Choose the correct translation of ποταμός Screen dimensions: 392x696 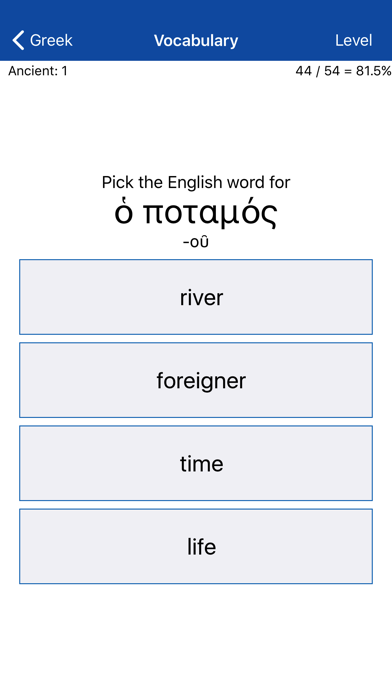(196, 297)
